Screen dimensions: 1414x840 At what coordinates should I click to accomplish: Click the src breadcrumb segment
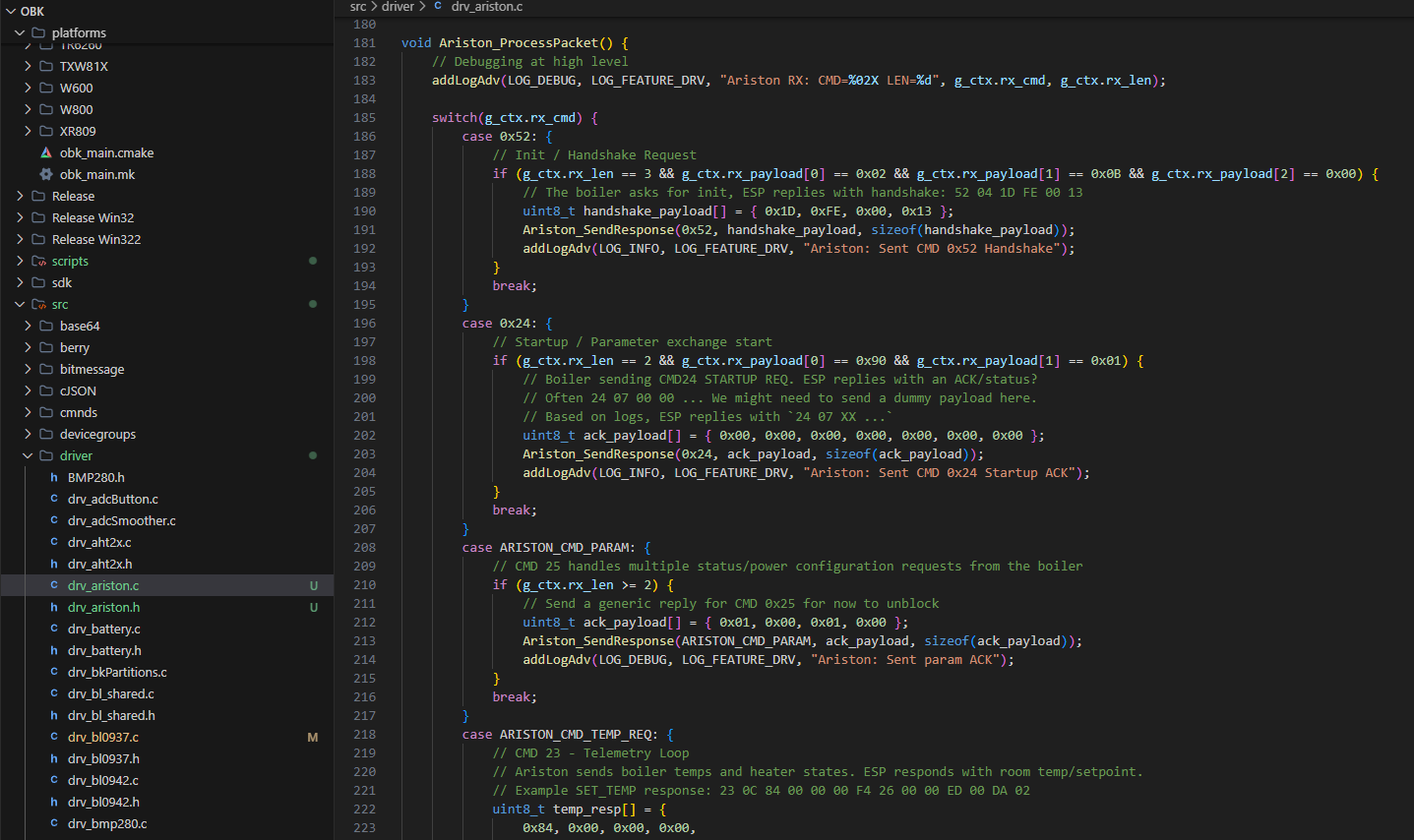pos(358,7)
